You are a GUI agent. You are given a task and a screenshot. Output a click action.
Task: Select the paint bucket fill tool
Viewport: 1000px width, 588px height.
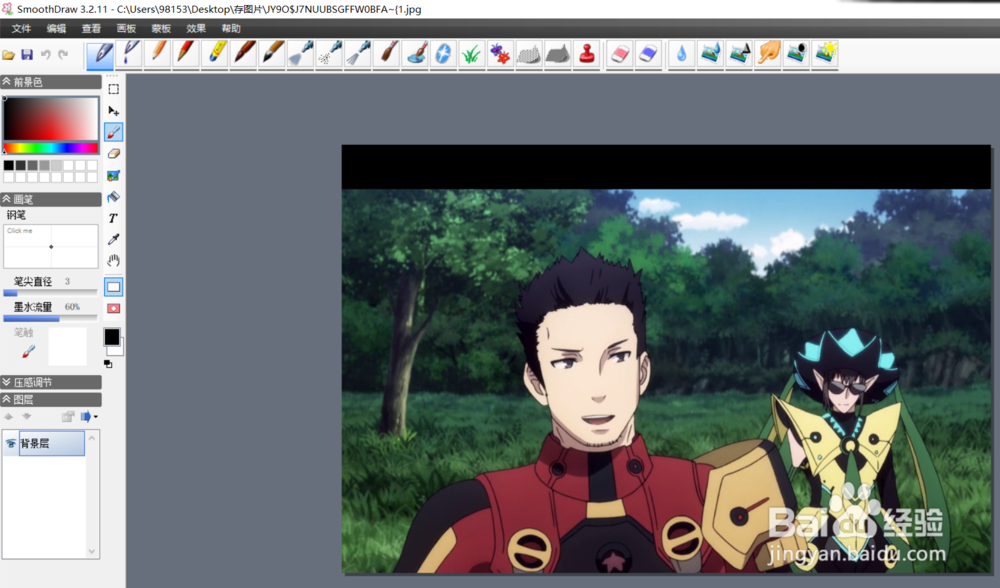pos(114,196)
